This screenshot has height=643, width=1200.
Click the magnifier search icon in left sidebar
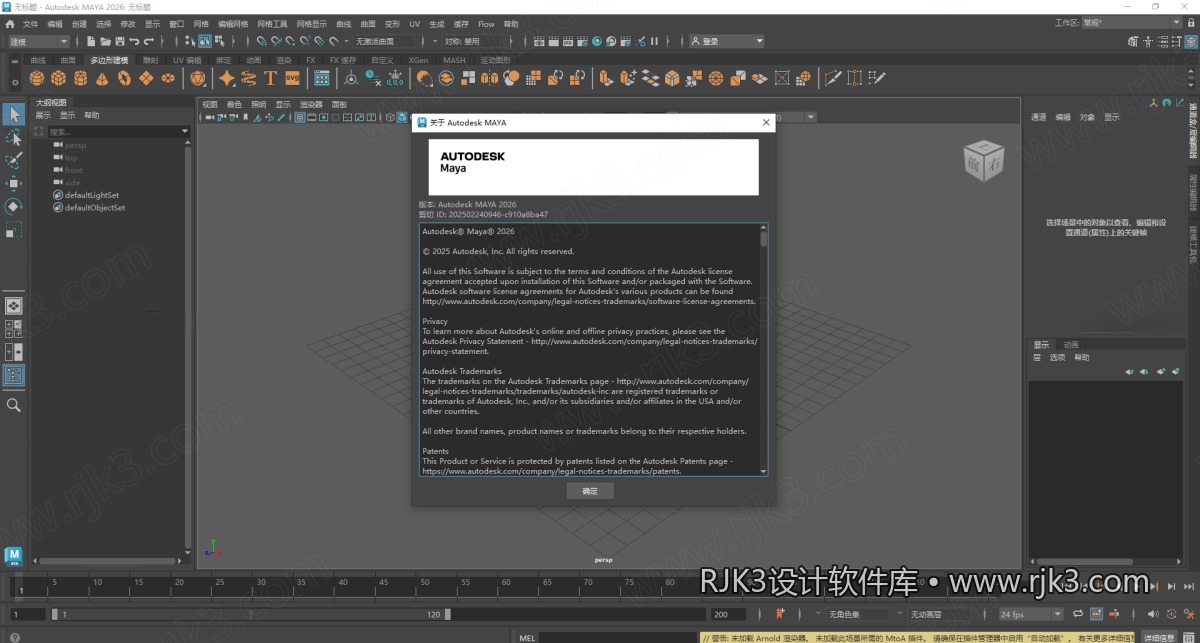tap(14, 405)
